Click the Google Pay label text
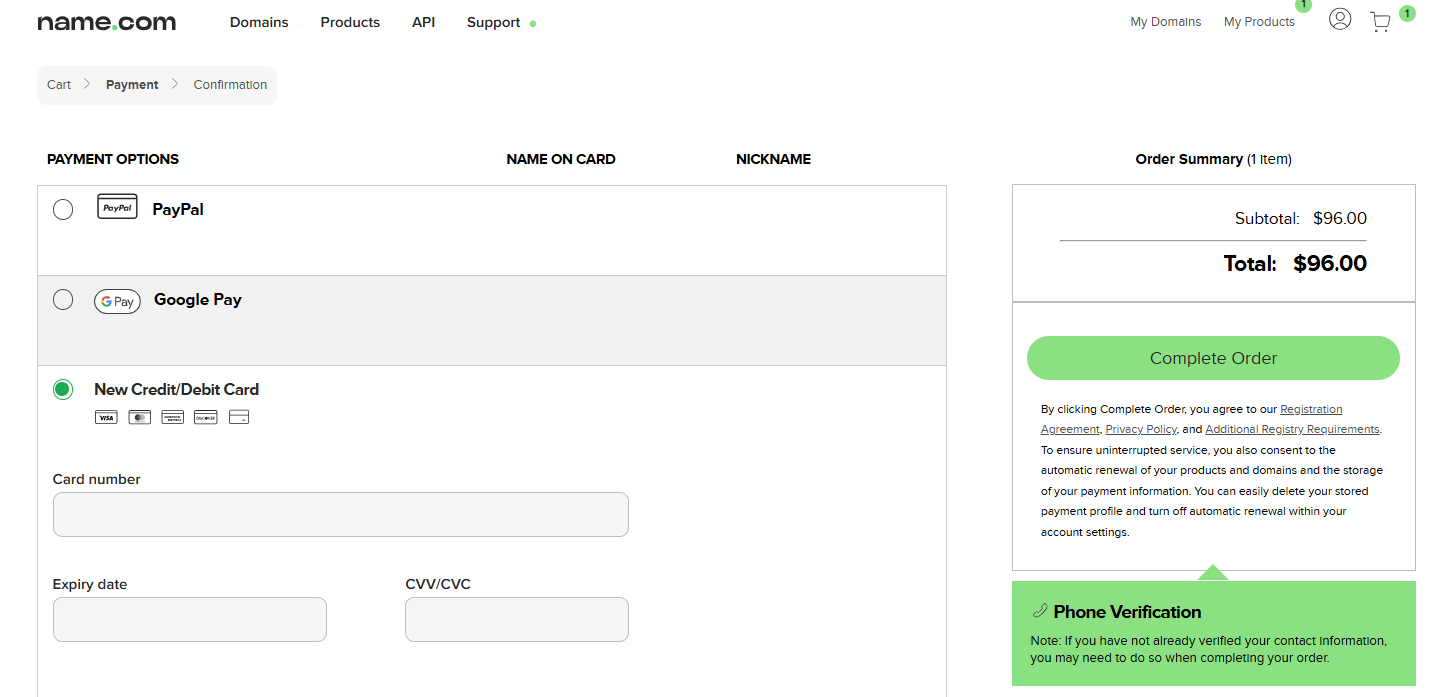Viewport: 1450px width, 697px height. point(198,299)
